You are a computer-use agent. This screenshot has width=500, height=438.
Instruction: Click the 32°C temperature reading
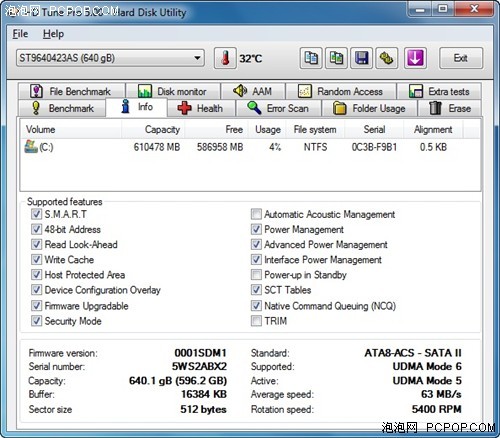tap(251, 59)
